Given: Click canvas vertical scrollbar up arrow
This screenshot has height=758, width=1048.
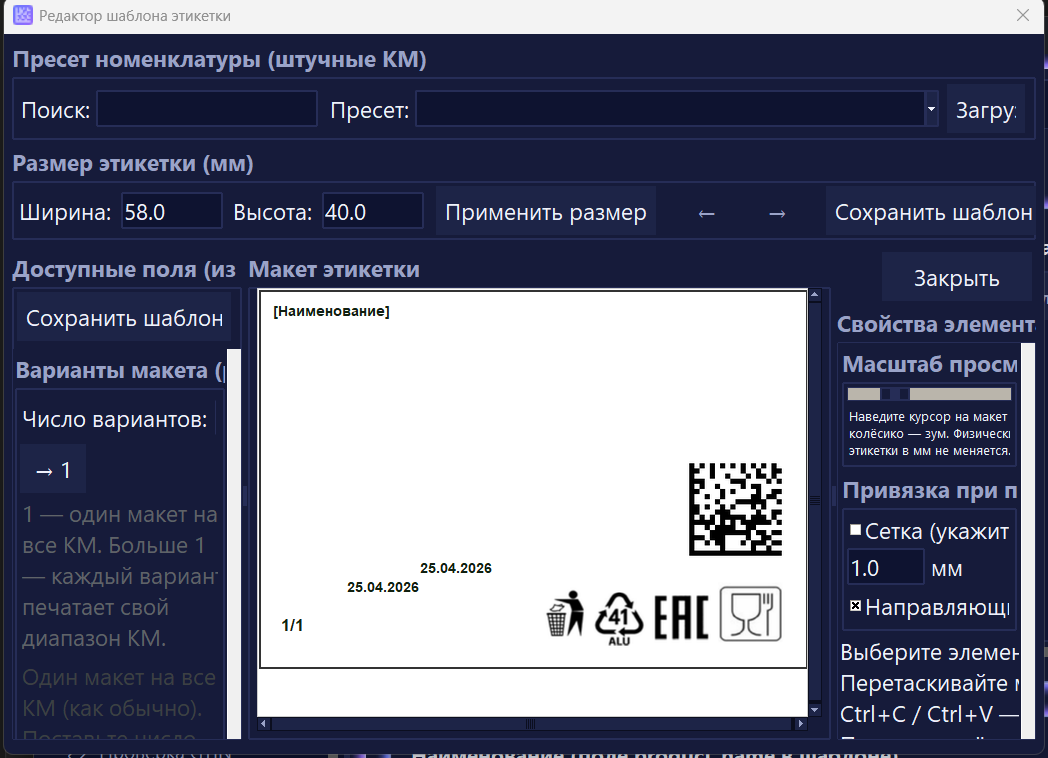Looking at the screenshot, I should (815, 295).
